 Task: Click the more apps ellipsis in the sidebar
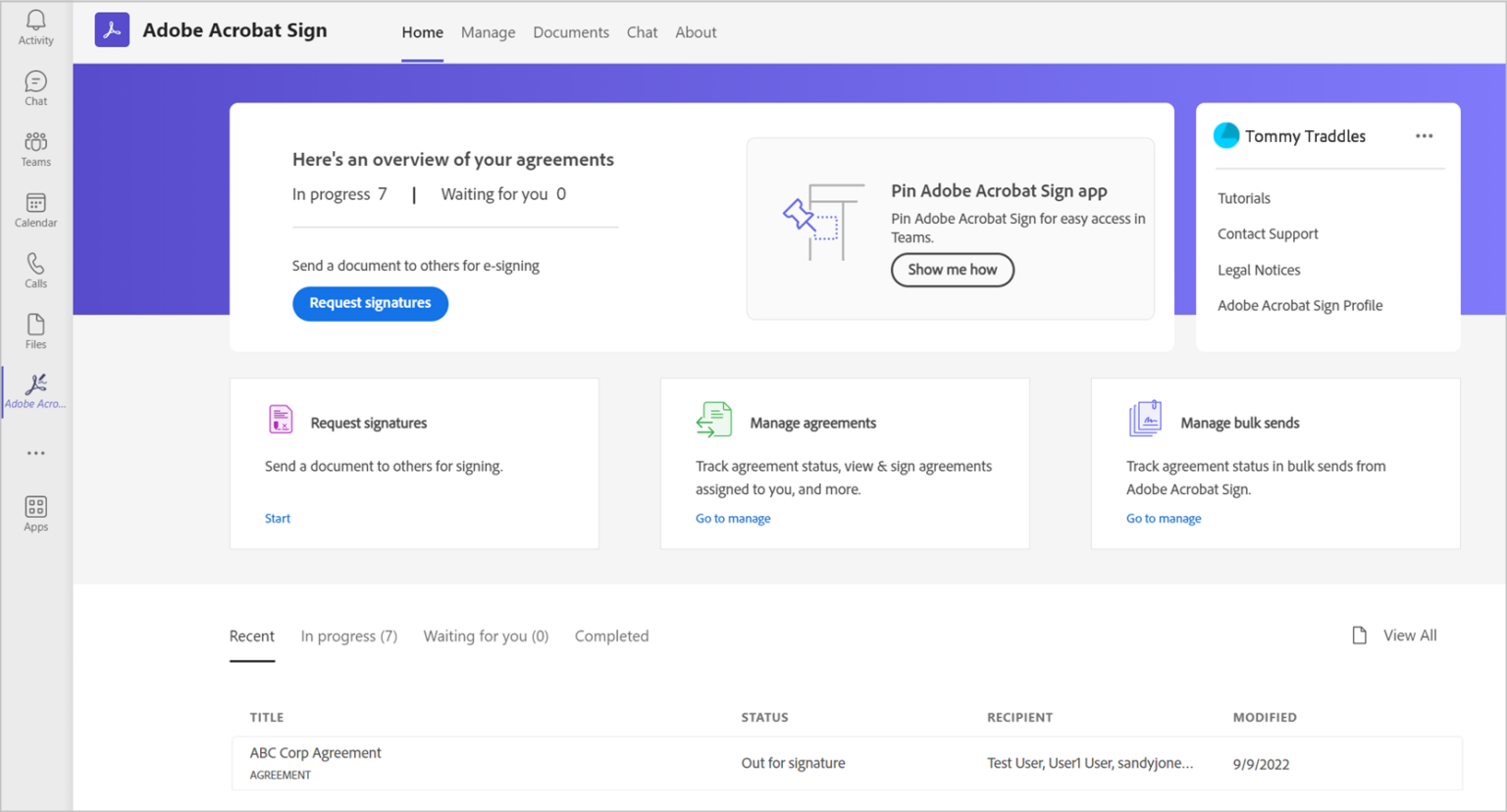pos(35,452)
